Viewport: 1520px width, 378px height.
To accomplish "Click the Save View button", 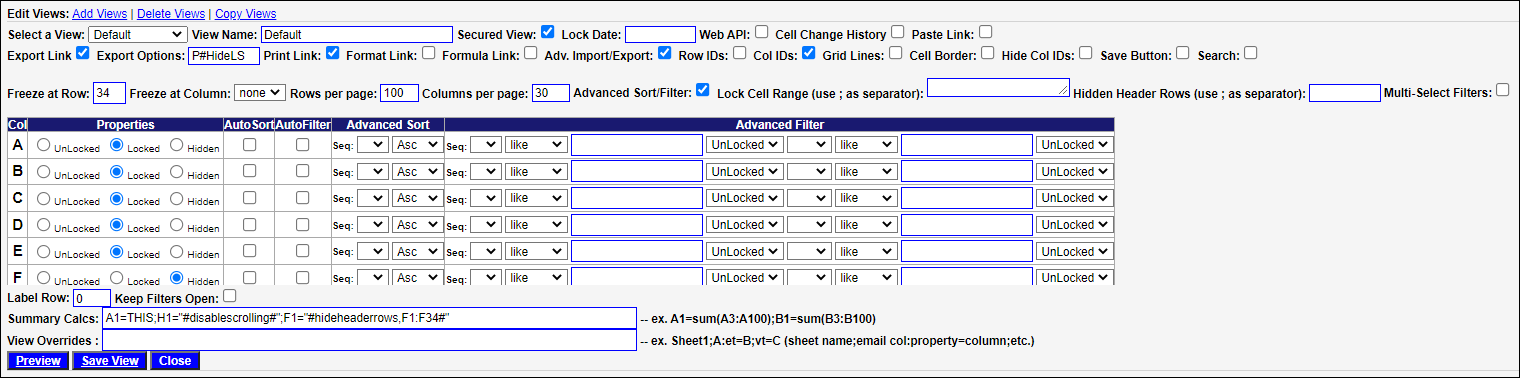I will coord(110,361).
